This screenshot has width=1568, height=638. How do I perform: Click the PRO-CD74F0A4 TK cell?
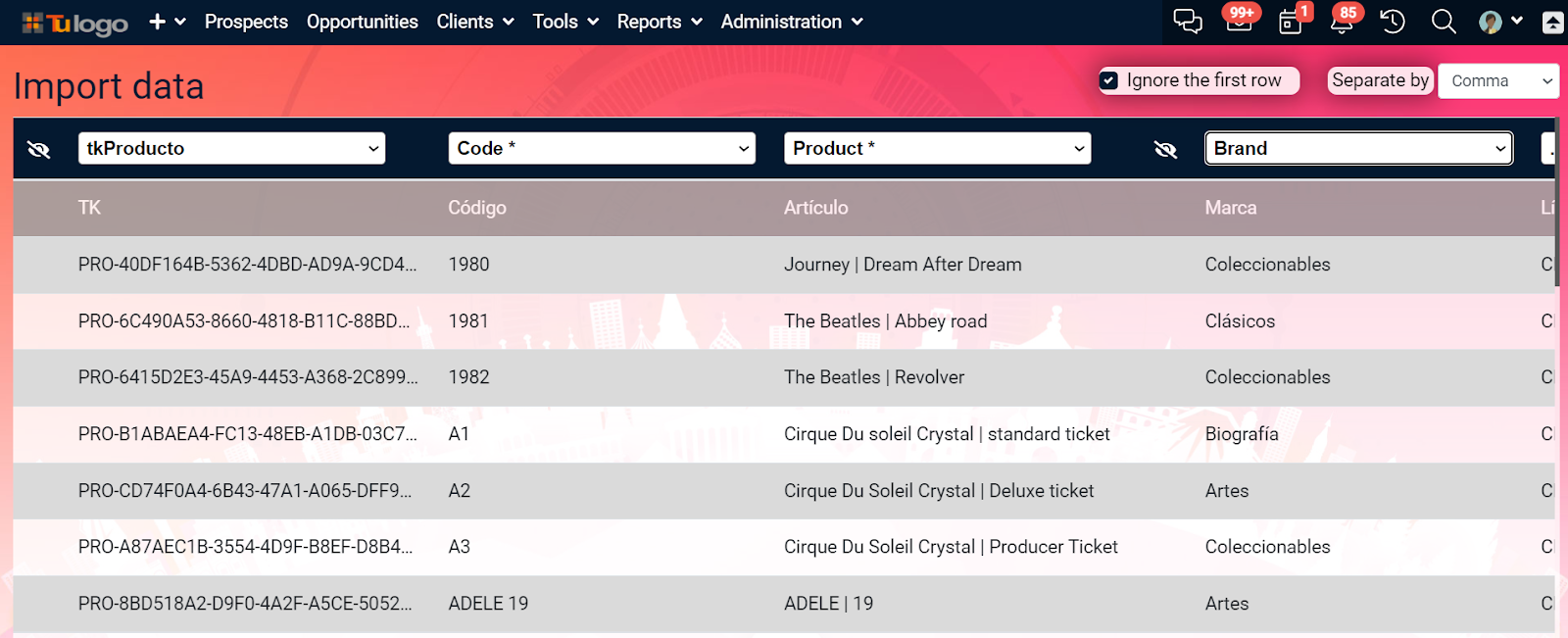pyautogui.click(x=245, y=491)
